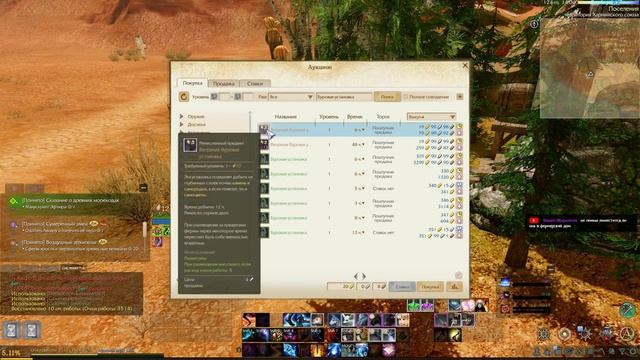This screenshot has width=640, height=360.
Task: Select the Покупка tab
Action: [x=192, y=83]
